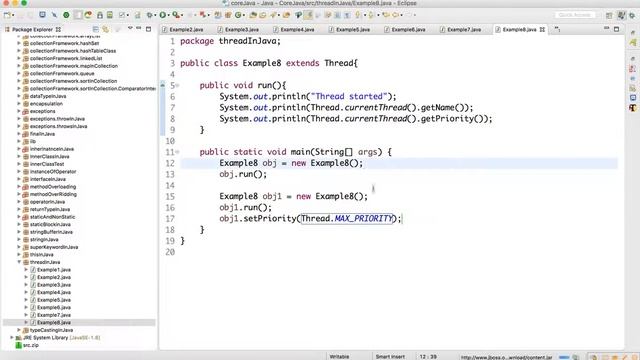
Task: Minimize the editor area
Action: click(607, 28)
